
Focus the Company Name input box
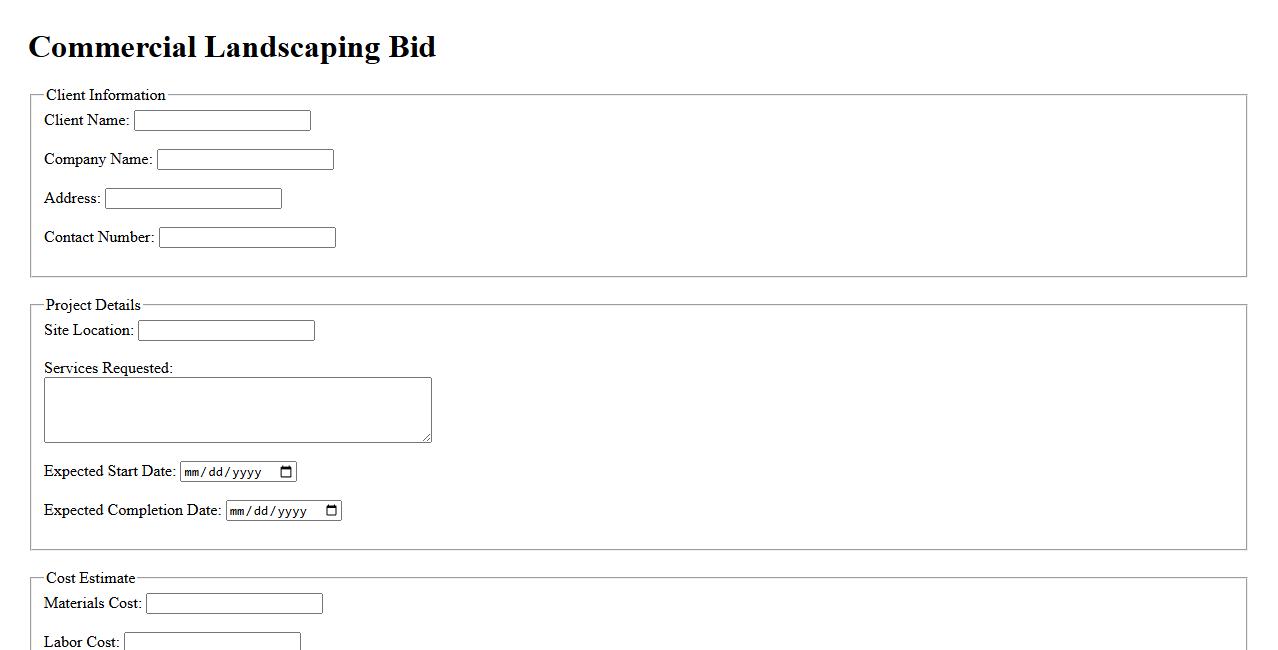245,160
